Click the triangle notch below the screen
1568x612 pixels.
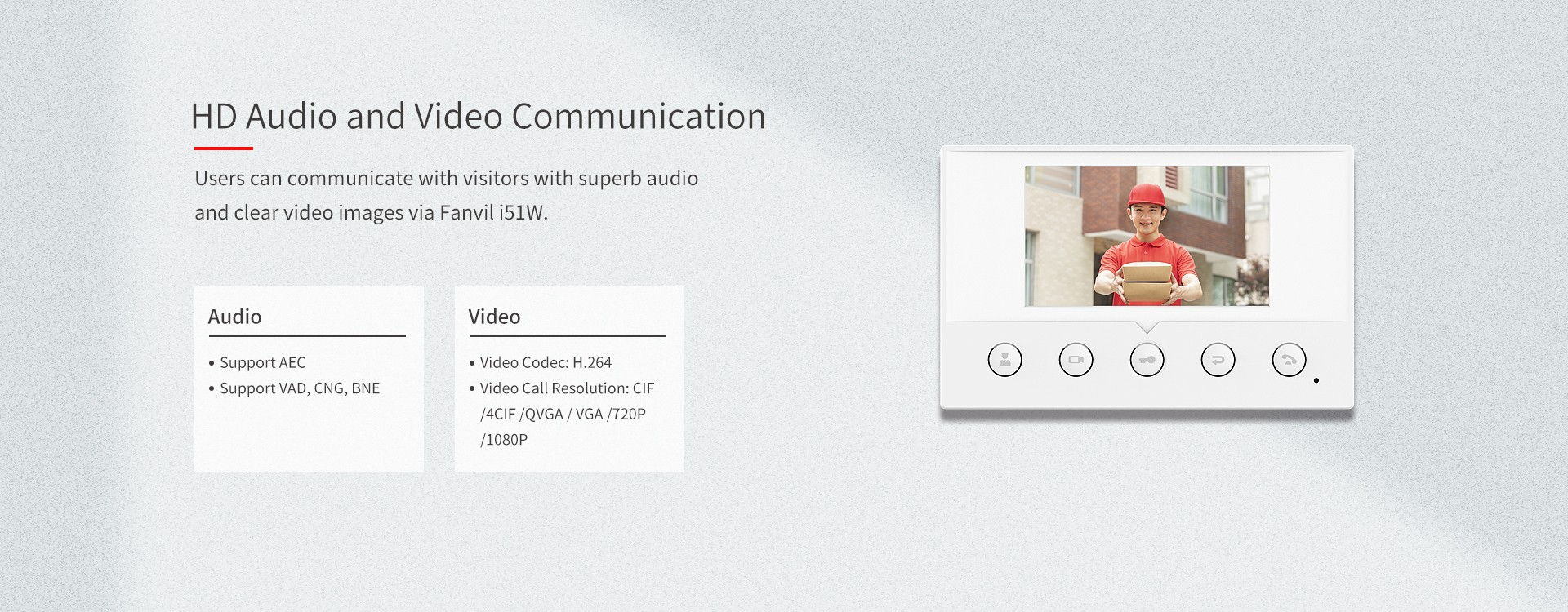pos(1147,327)
